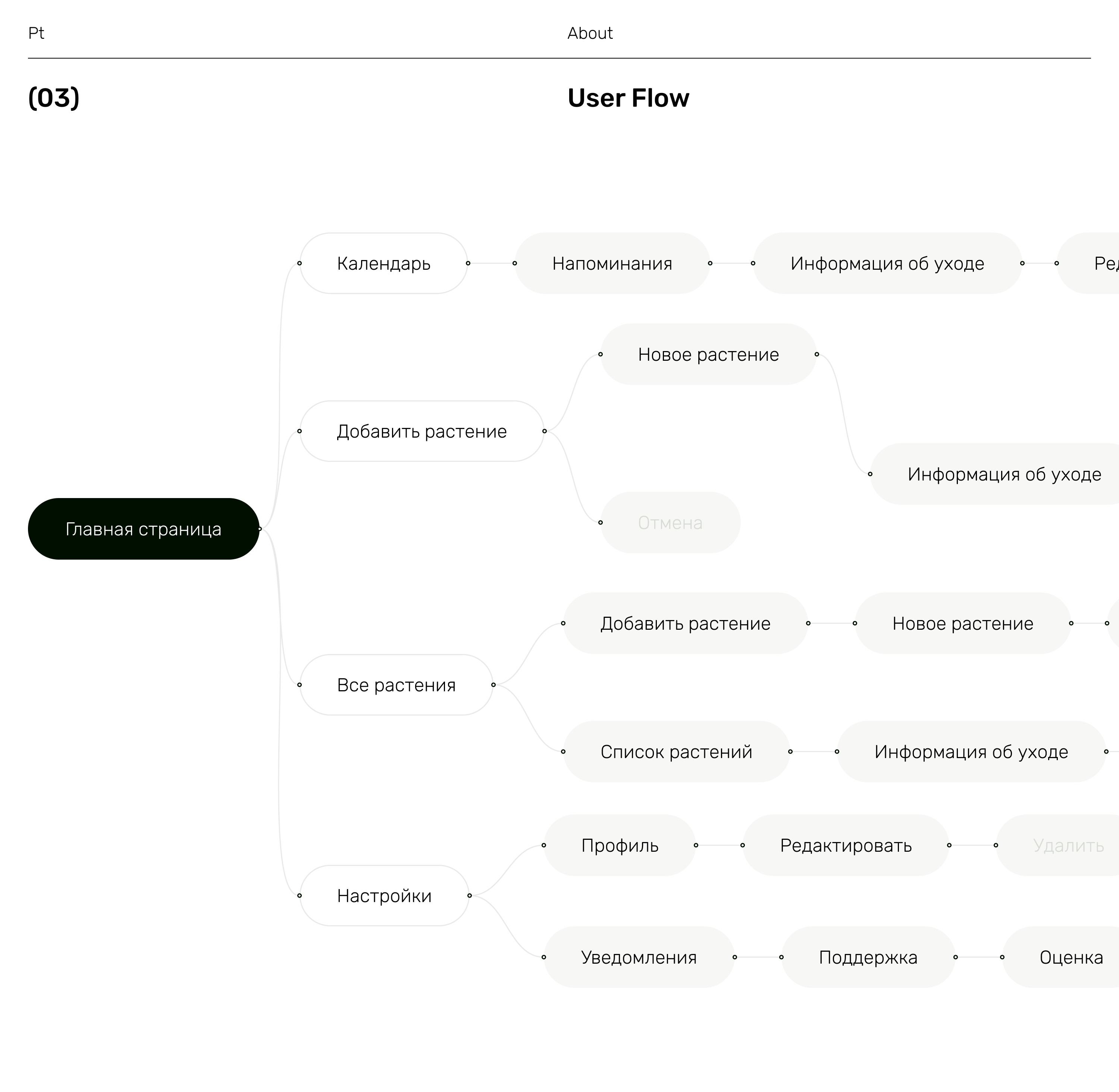Click Информация об уходе next to Список растений
This screenshot has height=1092, width=1119.
(971, 751)
